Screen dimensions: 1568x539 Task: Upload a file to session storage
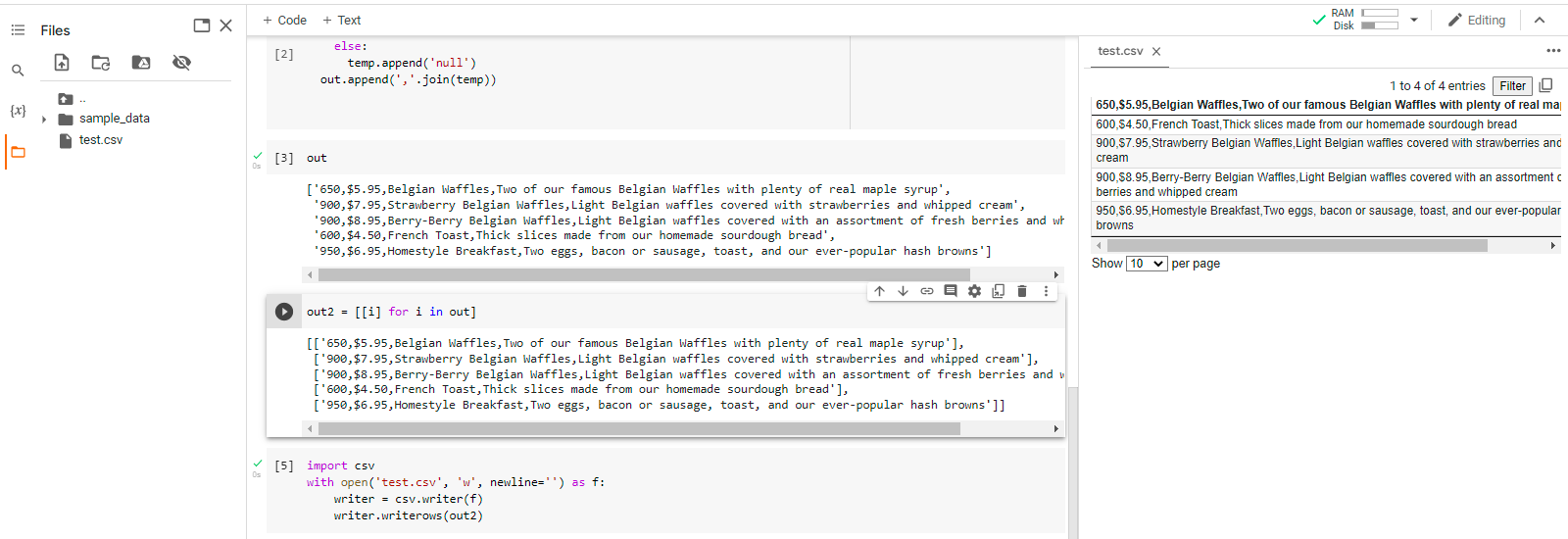tap(62, 63)
